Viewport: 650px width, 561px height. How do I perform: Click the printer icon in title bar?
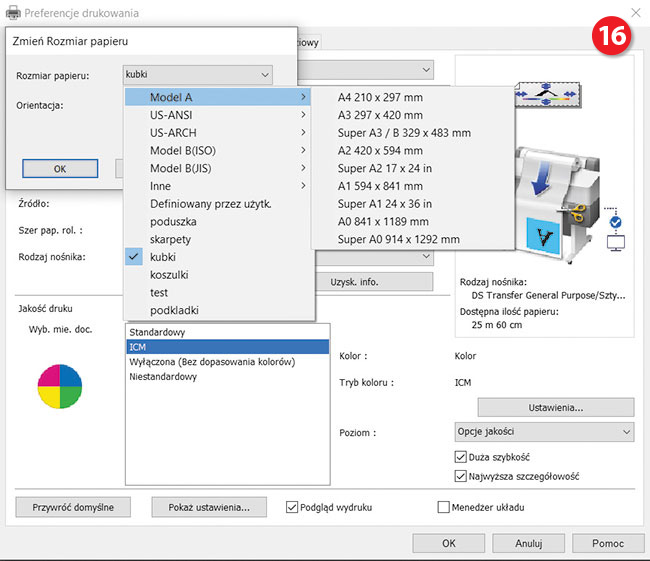14,13
